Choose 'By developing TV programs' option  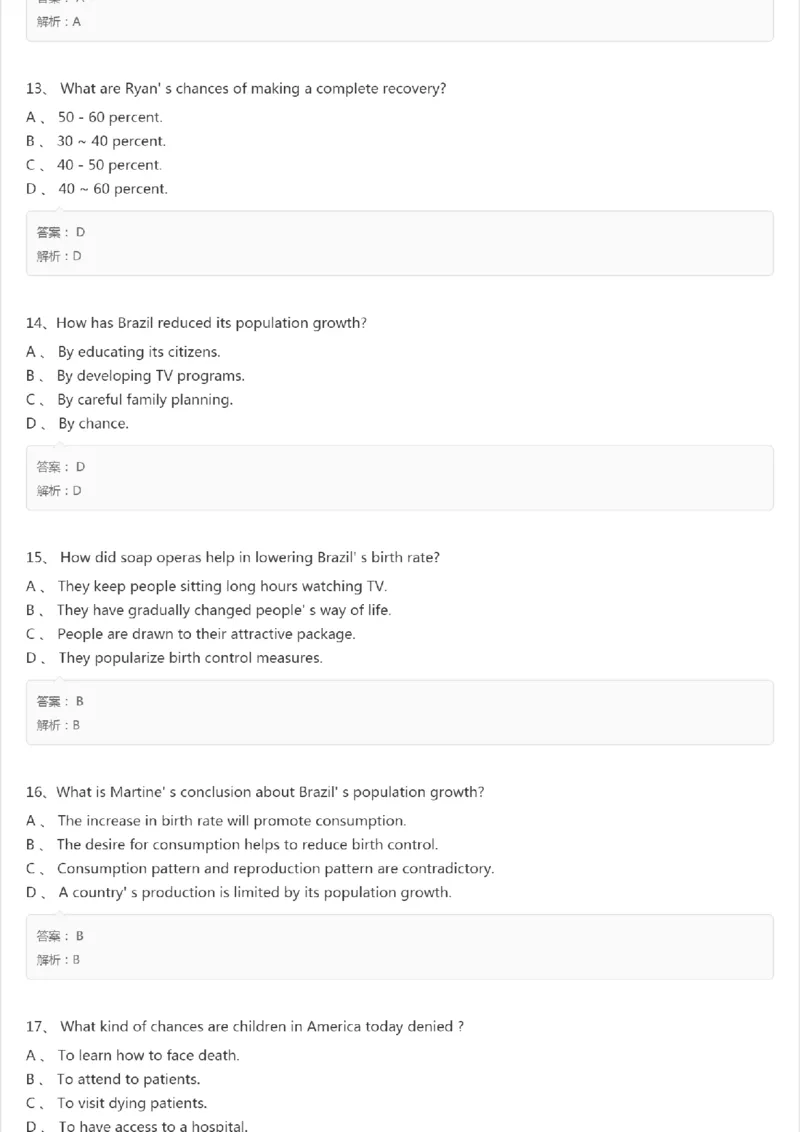point(150,376)
